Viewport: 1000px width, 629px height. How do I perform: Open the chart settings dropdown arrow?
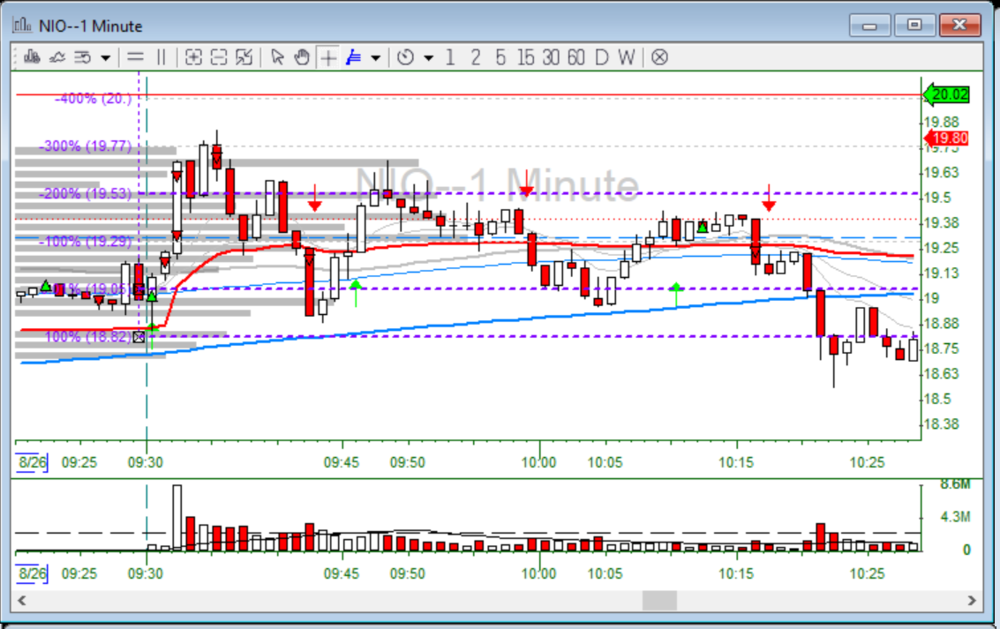(105, 57)
